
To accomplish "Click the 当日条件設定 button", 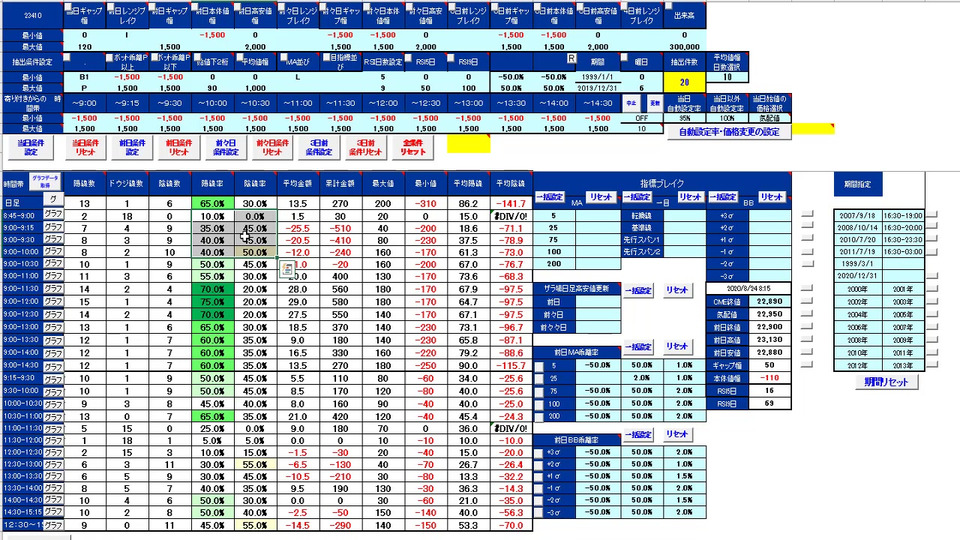I will [x=30, y=147].
